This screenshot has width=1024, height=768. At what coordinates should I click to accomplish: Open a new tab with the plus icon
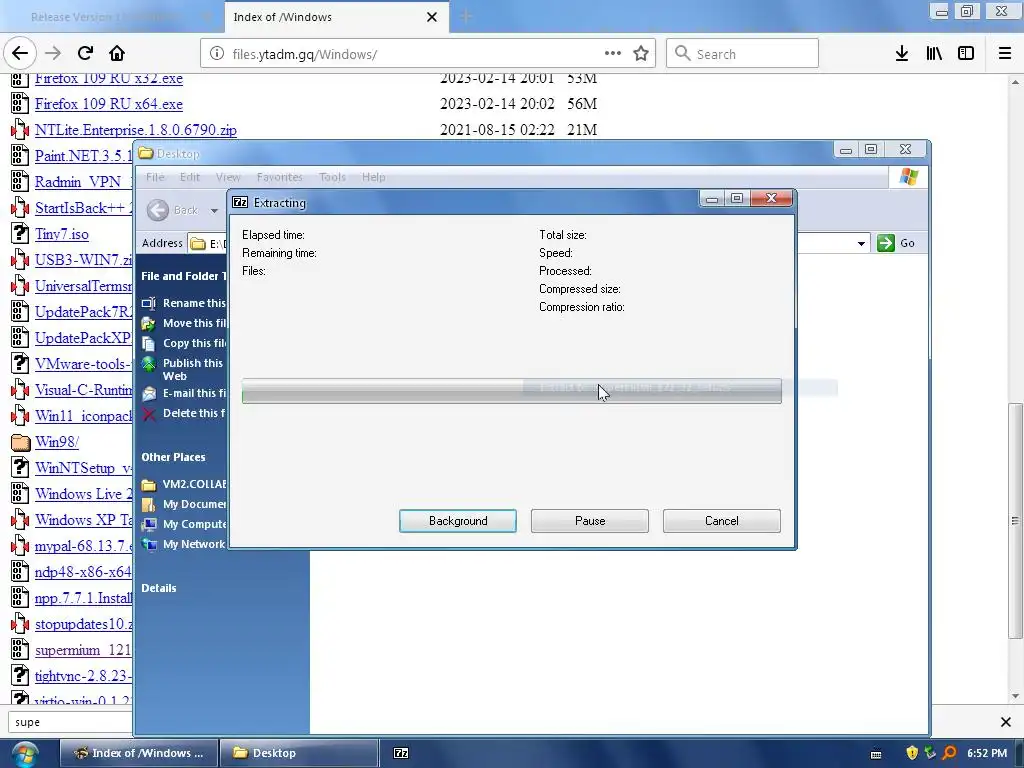point(466,16)
